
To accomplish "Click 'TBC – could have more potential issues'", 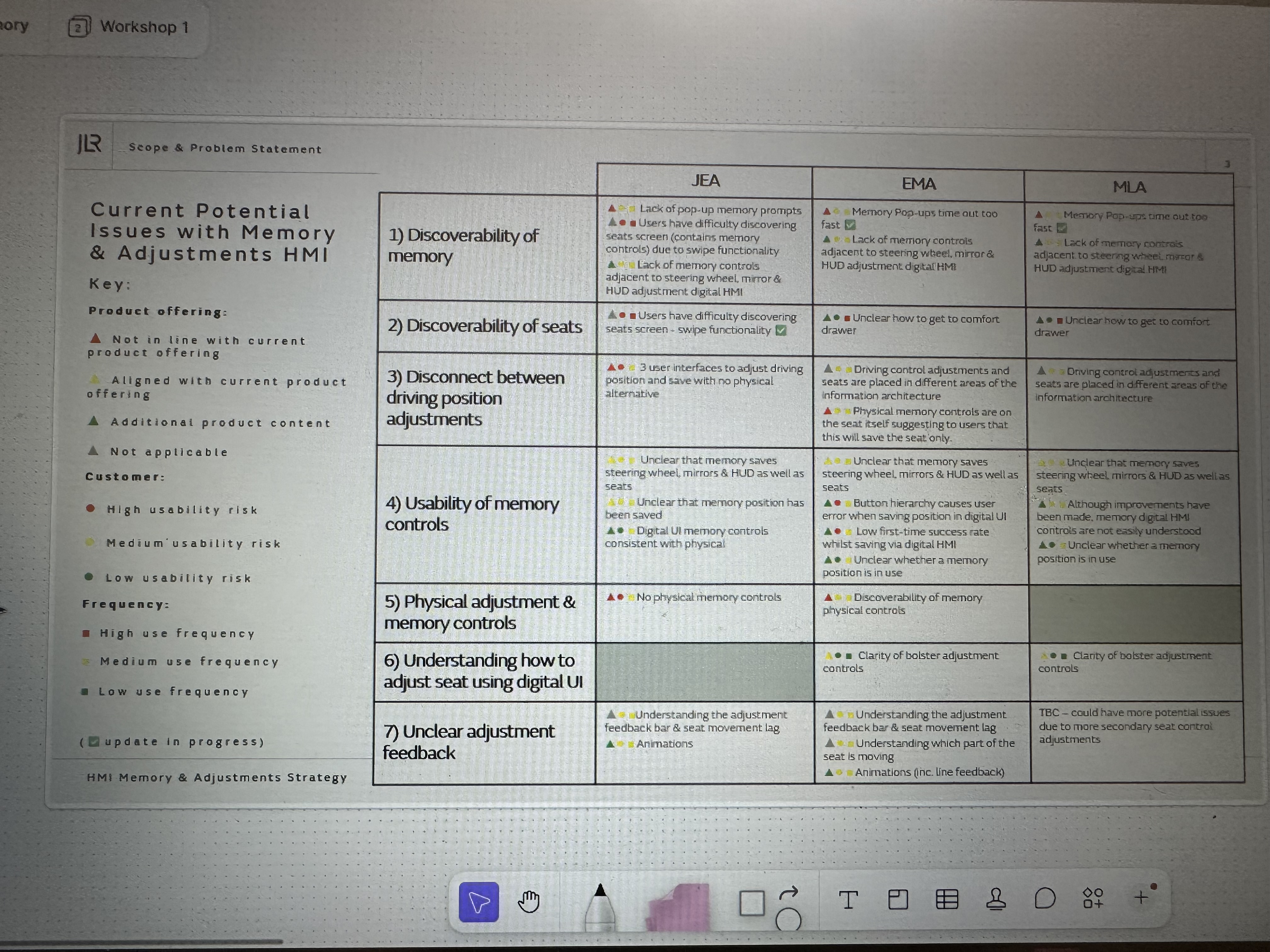I will click(x=1134, y=726).
